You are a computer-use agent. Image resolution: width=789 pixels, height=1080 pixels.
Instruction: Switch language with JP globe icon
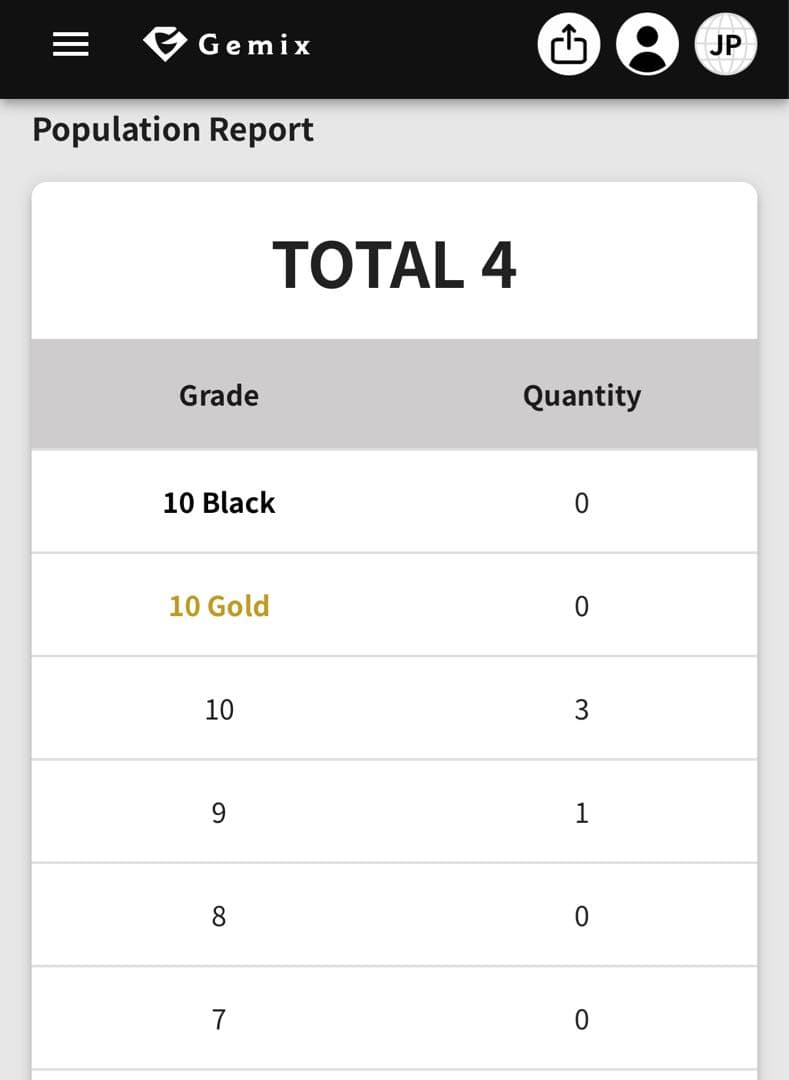725,45
